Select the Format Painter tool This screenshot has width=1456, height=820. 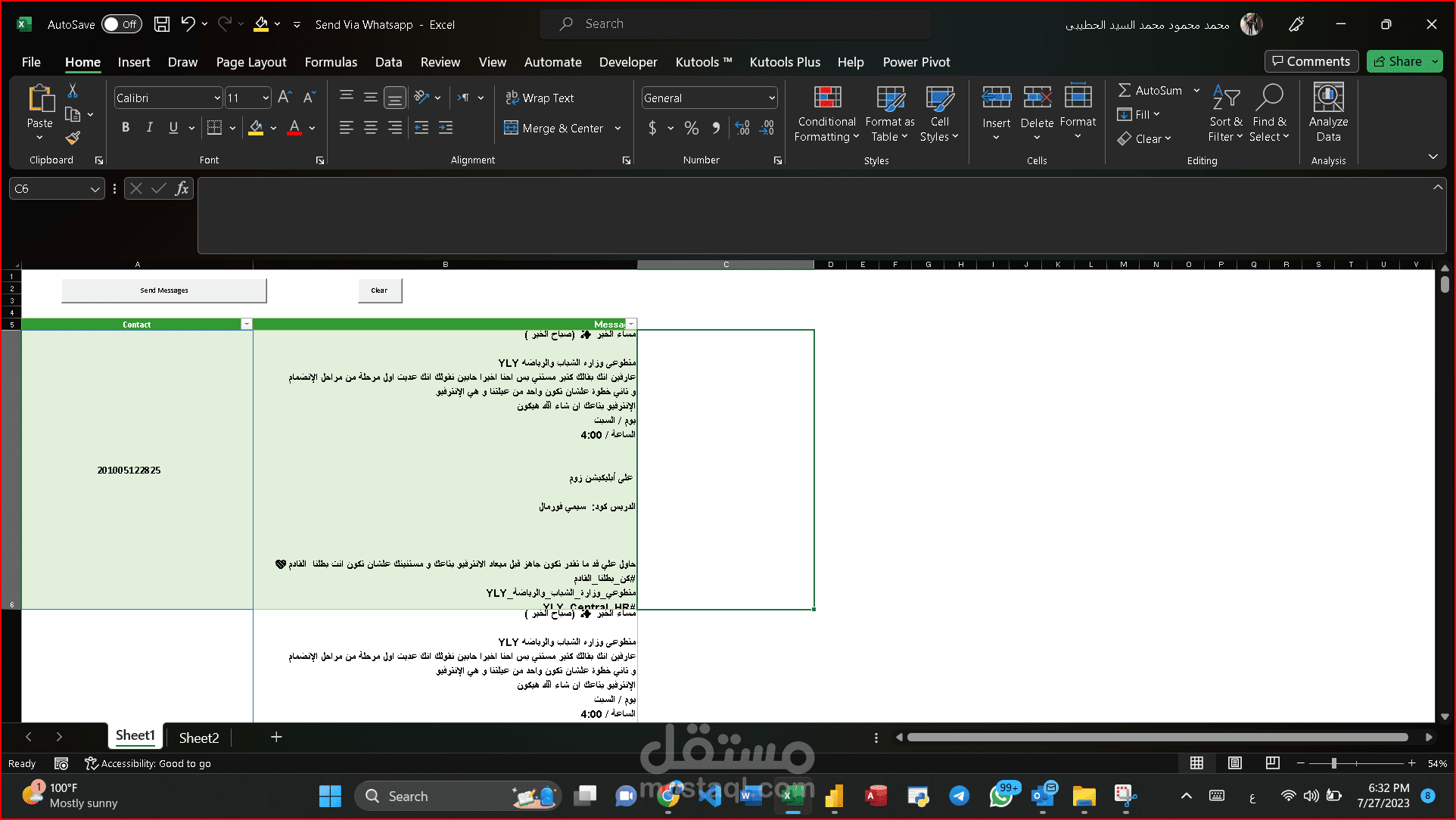point(73,138)
